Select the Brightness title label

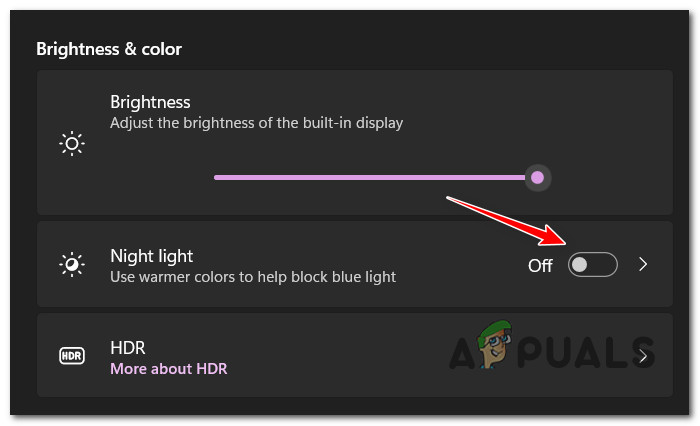tap(150, 102)
